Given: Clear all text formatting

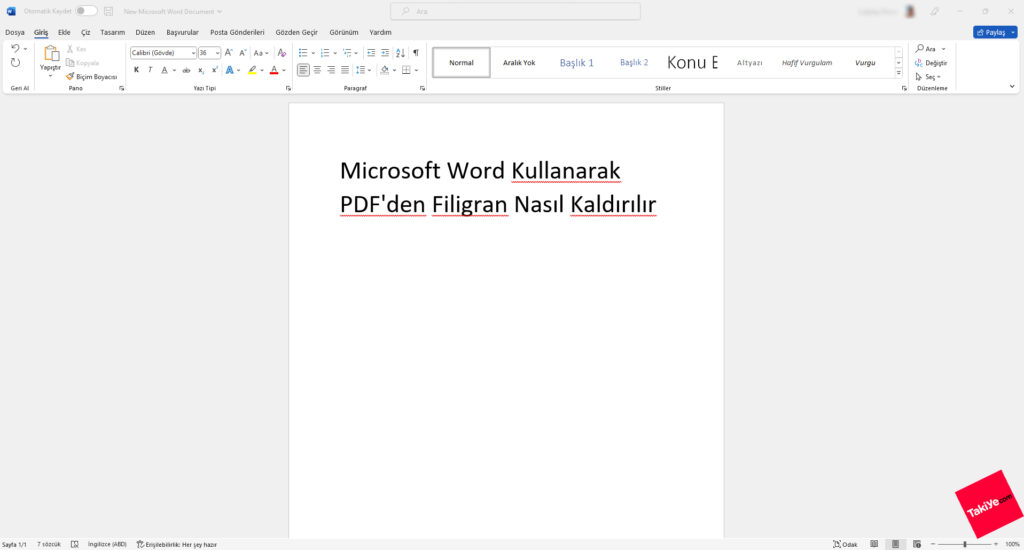Looking at the screenshot, I should coord(281,53).
